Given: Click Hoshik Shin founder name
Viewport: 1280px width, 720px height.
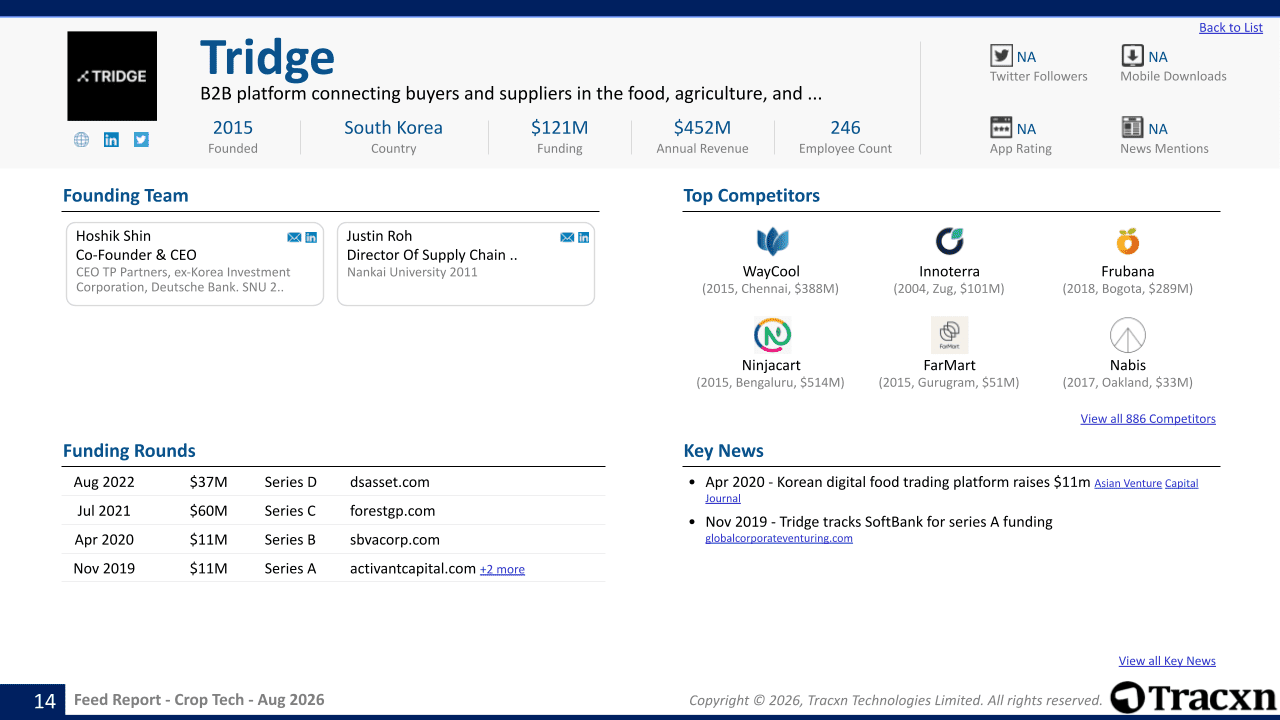Looking at the screenshot, I should pos(113,236).
